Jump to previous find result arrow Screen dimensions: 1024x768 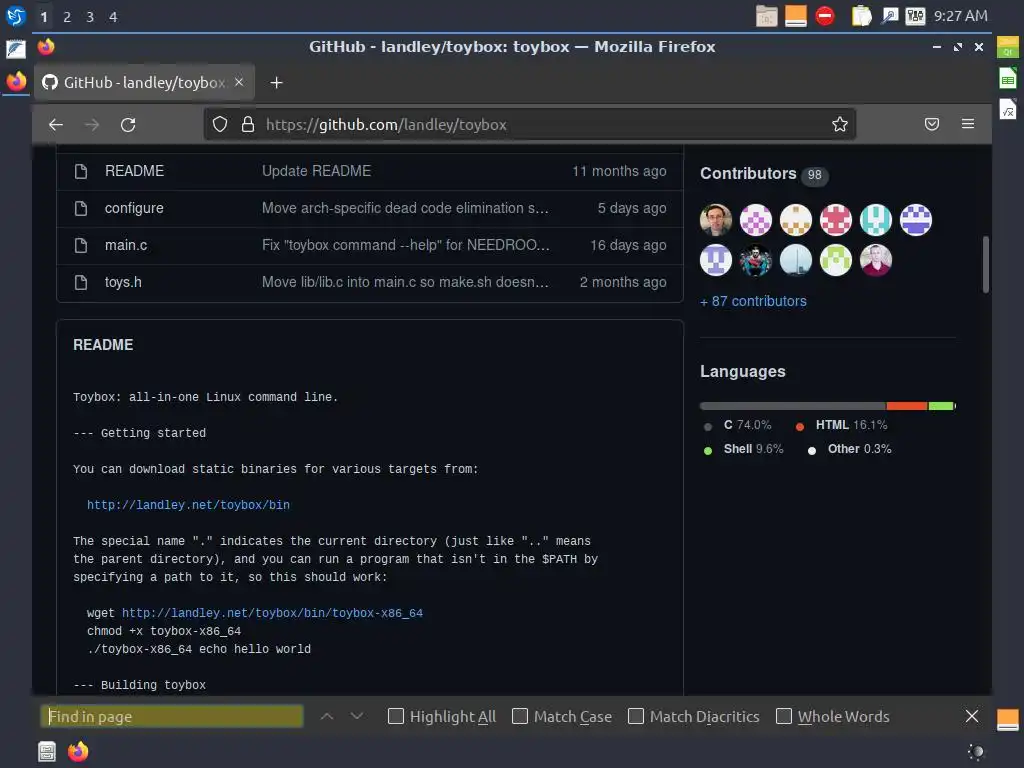pos(327,716)
